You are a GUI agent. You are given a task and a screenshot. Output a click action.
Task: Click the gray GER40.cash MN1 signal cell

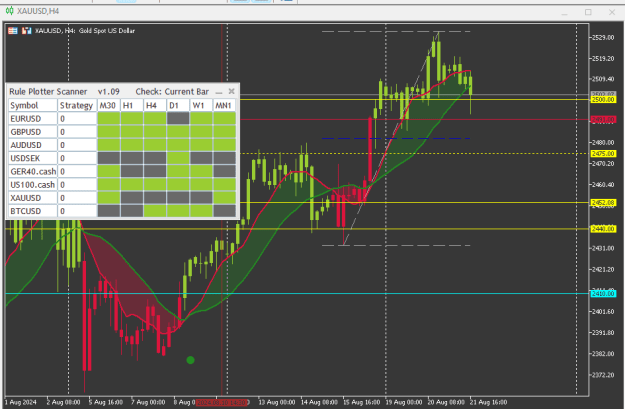point(224,171)
